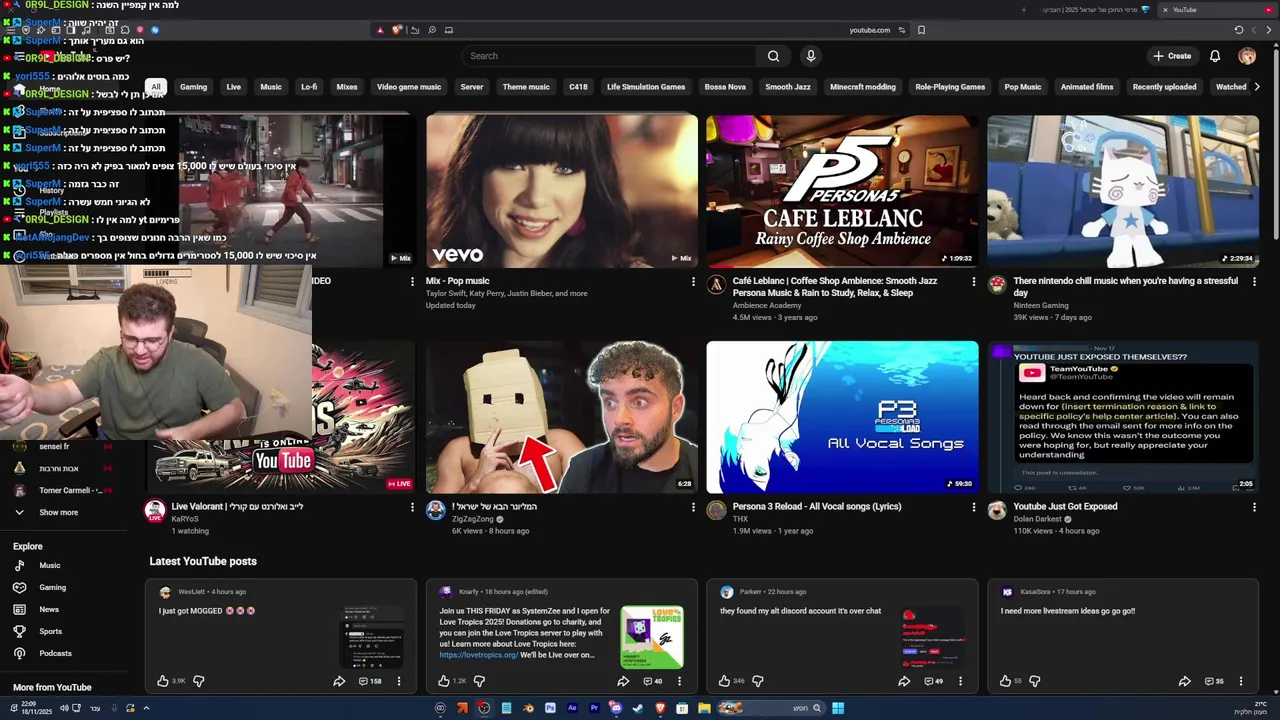The height and width of the screenshot is (720, 1280).
Task: Open Explore Music in sidebar
Action: click(49, 566)
